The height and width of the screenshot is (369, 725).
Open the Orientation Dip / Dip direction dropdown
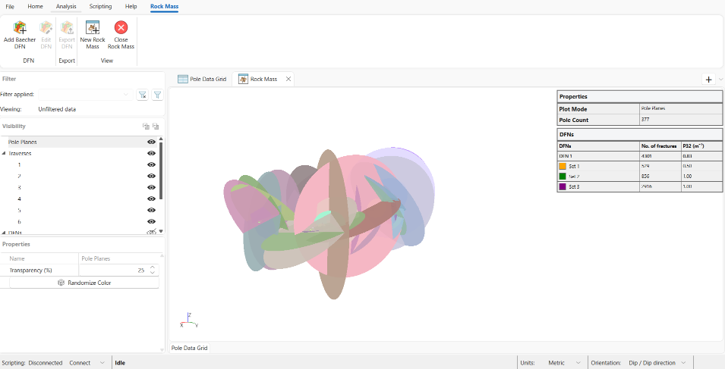(x=657, y=363)
